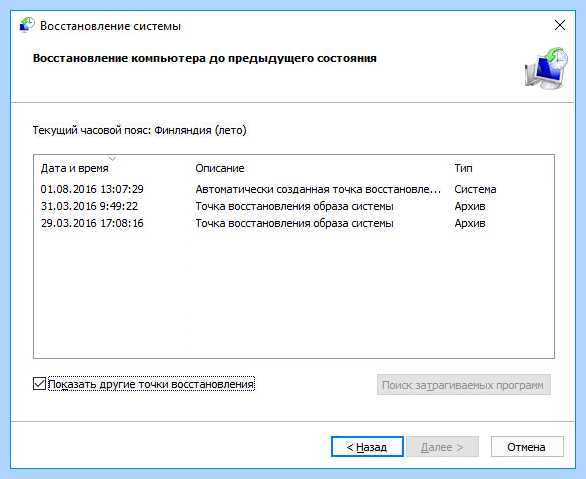
Task: Click the Система type cell
Action: 475,189
